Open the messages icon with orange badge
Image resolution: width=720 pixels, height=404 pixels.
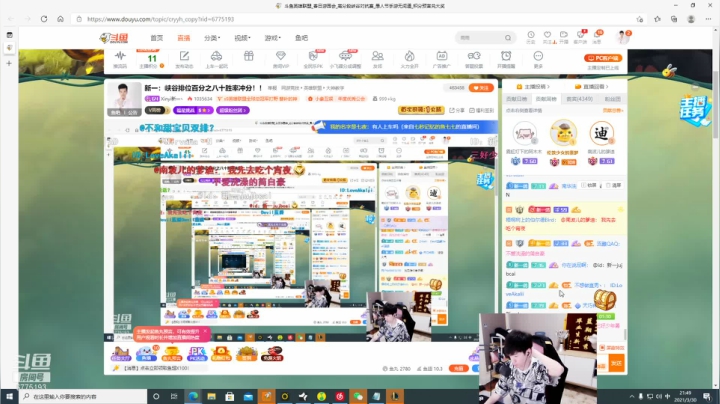[x=597, y=37]
